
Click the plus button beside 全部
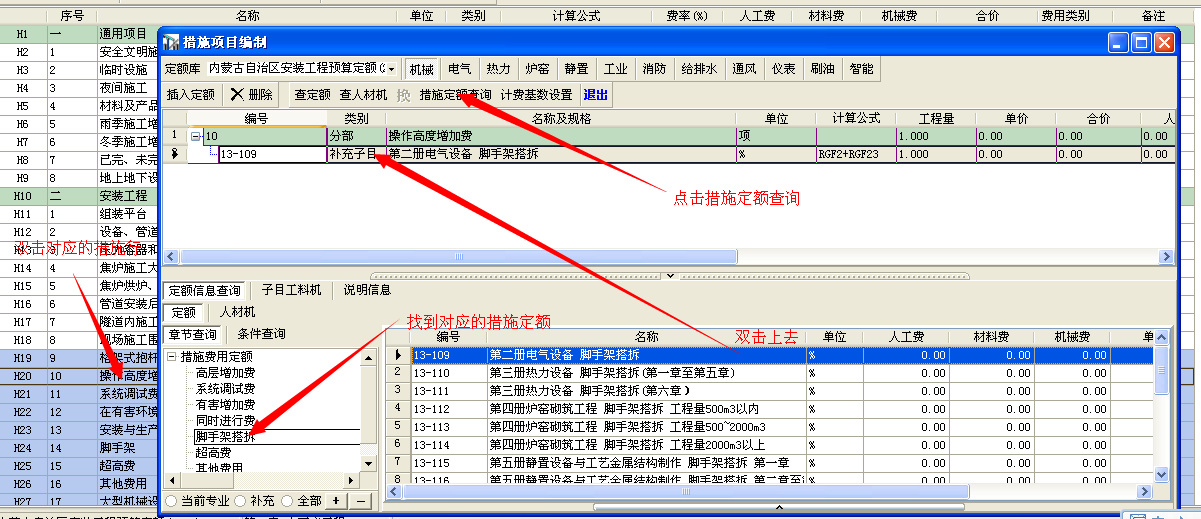point(336,500)
